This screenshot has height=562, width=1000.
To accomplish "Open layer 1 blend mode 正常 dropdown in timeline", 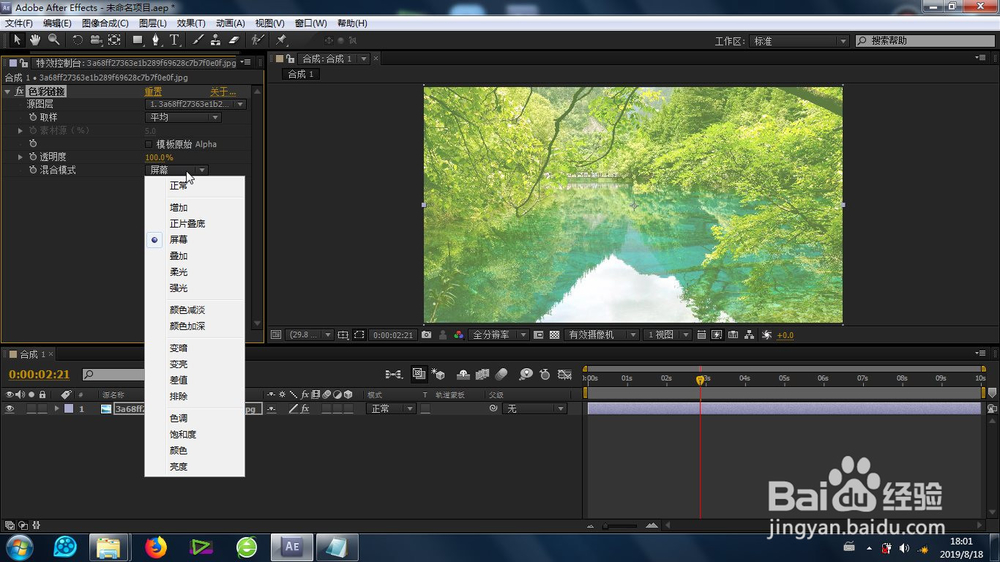I will coord(390,409).
